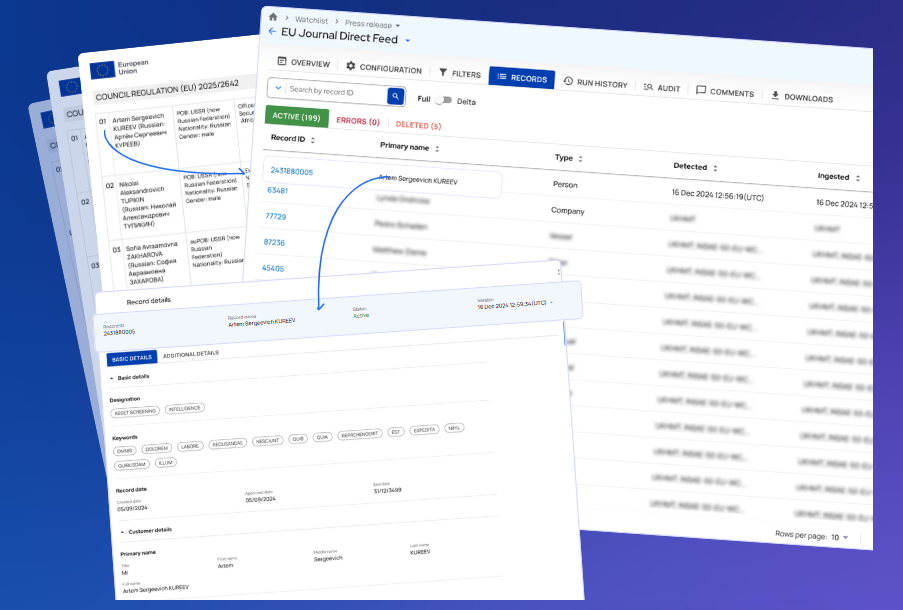Open the Downloads tab
Screen dimensions: 903x610
coord(802,97)
